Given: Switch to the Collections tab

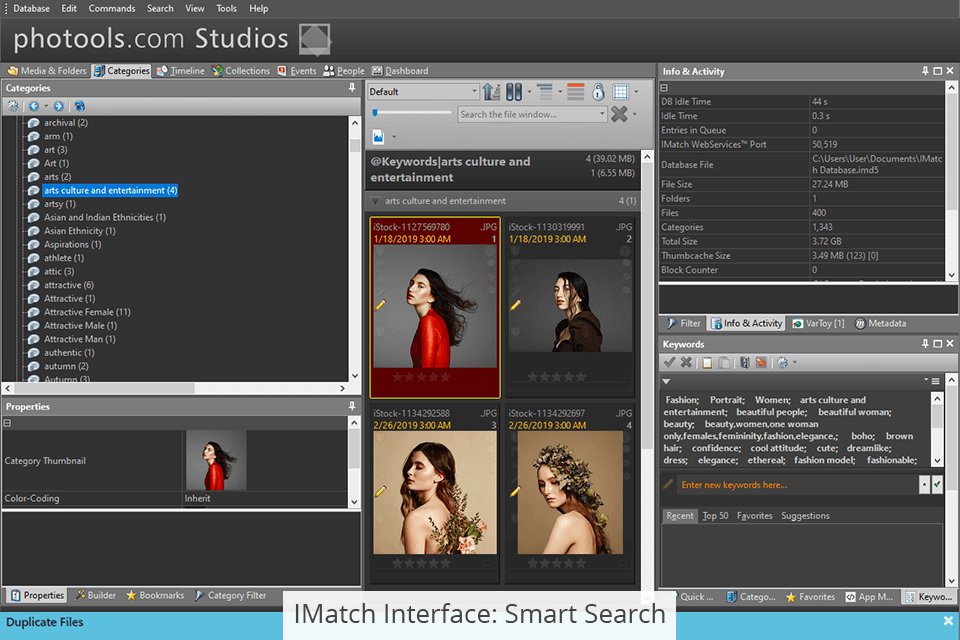Looking at the screenshot, I should click(241, 70).
